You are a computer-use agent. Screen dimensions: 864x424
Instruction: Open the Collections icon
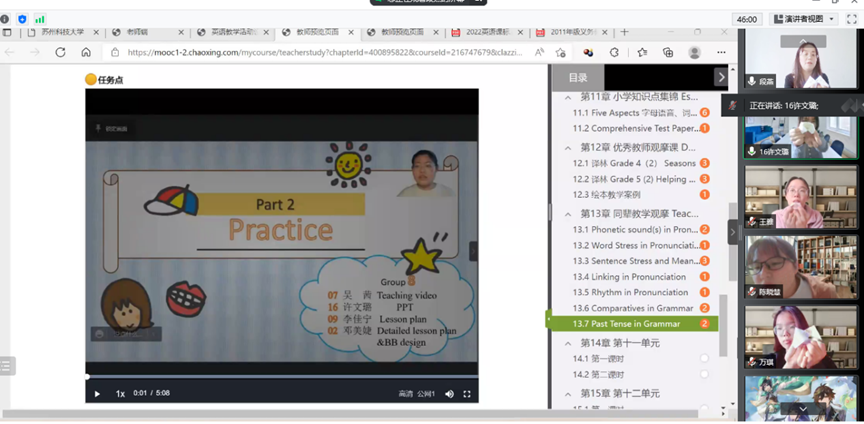(668, 52)
